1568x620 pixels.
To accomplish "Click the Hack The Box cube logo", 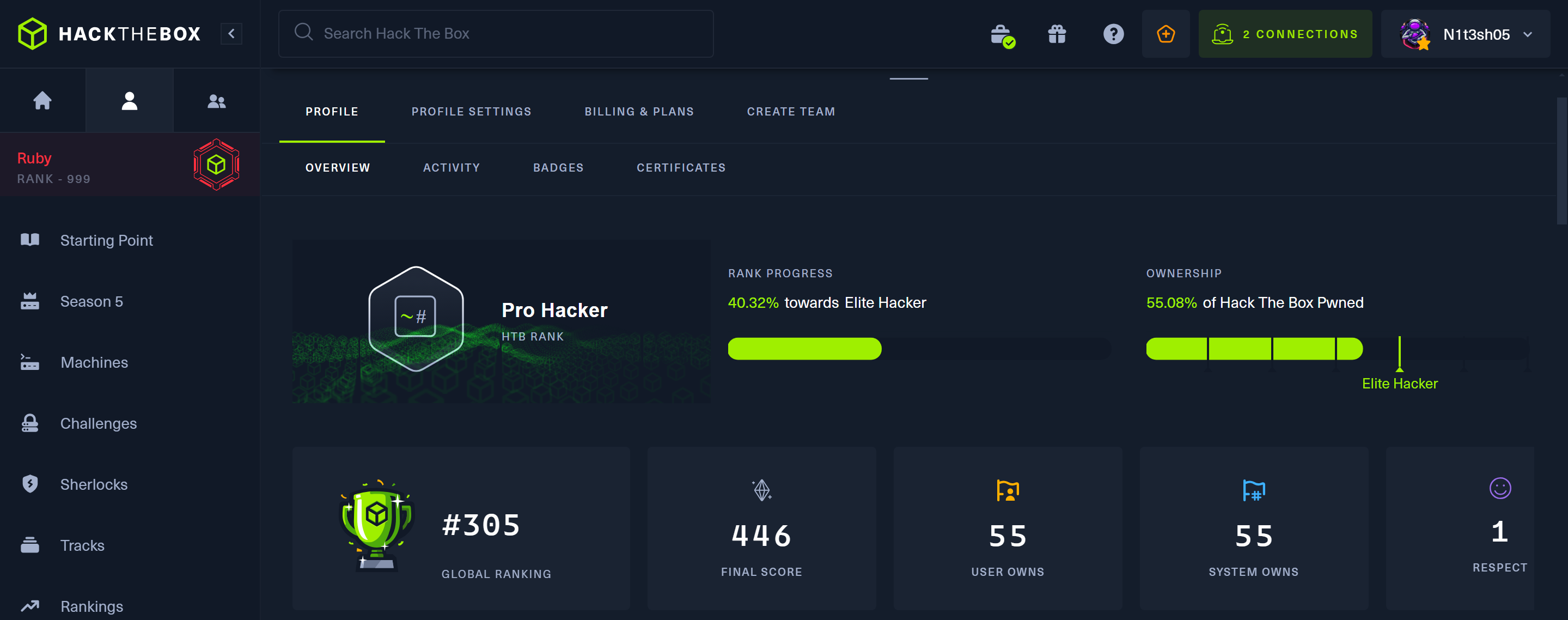I will click(x=32, y=33).
